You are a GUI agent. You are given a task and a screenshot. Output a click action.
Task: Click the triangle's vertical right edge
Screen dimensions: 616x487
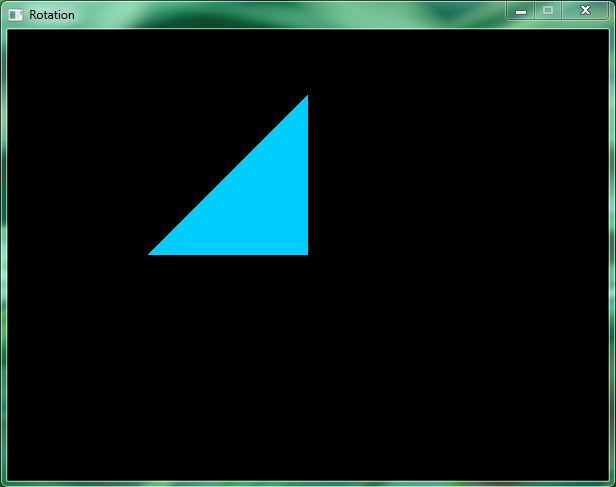click(306, 175)
